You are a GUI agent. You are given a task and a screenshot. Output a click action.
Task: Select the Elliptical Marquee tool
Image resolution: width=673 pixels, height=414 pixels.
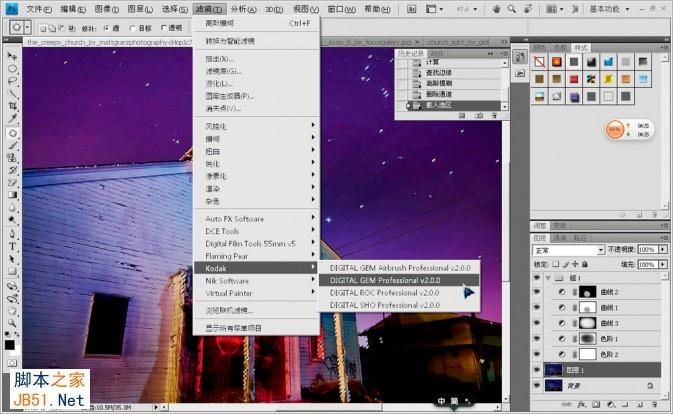click(12, 68)
